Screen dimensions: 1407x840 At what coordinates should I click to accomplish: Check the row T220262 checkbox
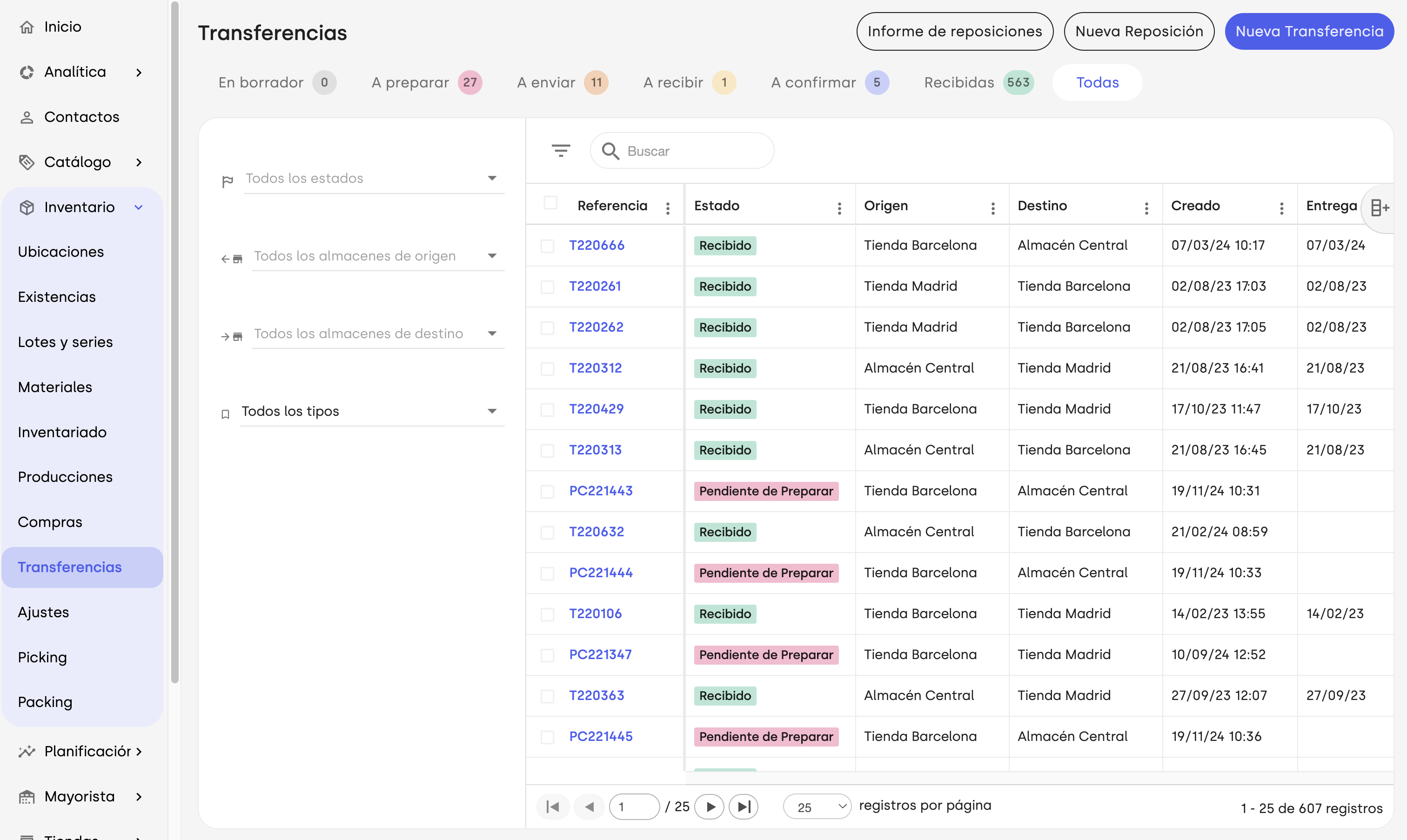(x=547, y=328)
